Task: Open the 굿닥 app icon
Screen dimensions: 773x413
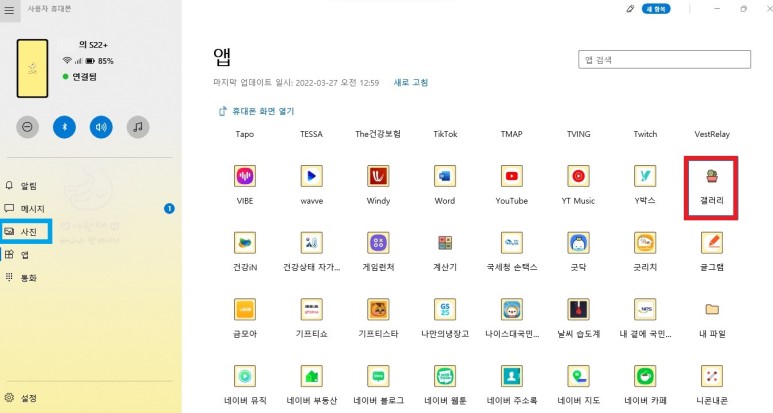Action: point(578,242)
